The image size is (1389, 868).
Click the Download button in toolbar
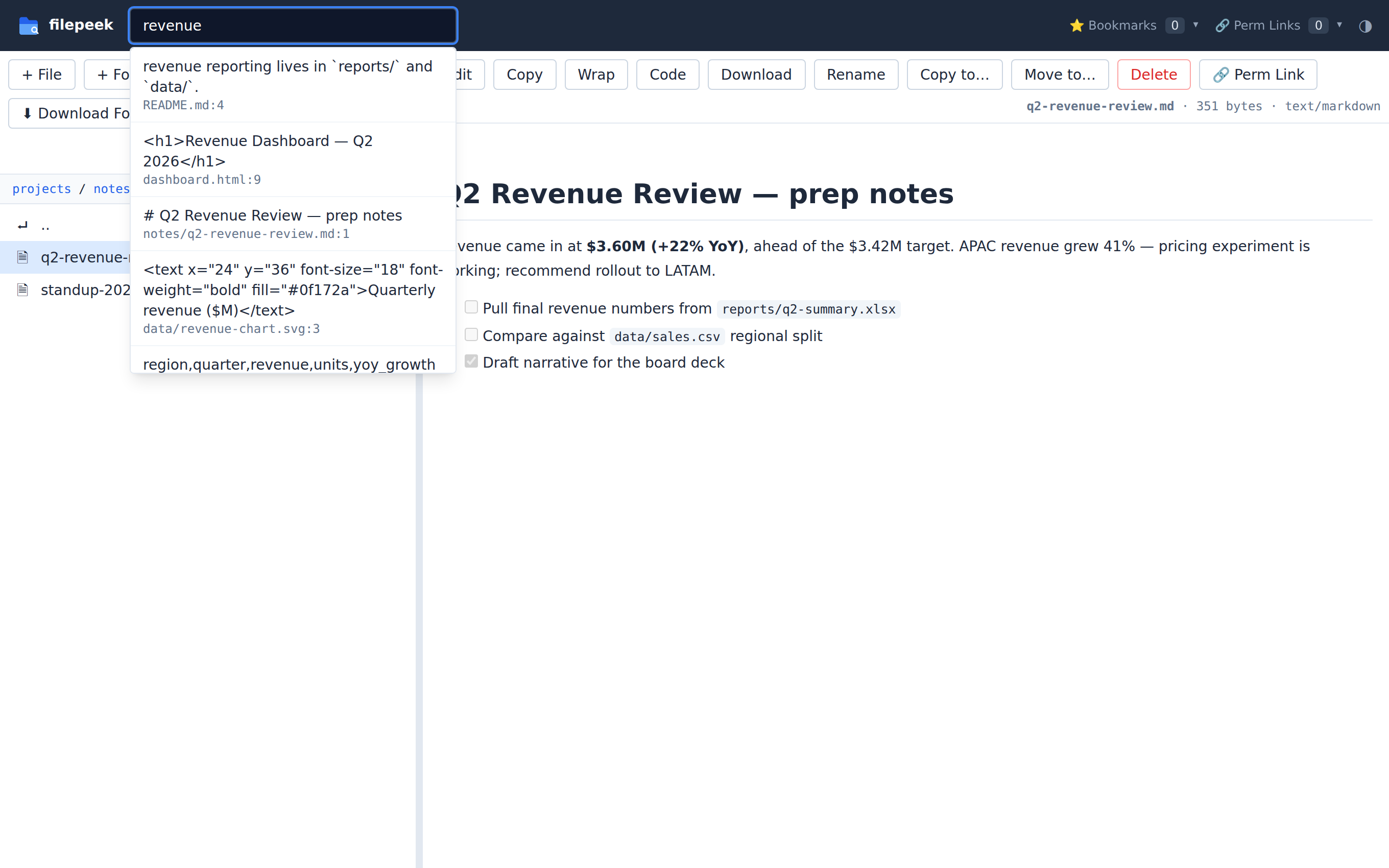click(756, 75)
